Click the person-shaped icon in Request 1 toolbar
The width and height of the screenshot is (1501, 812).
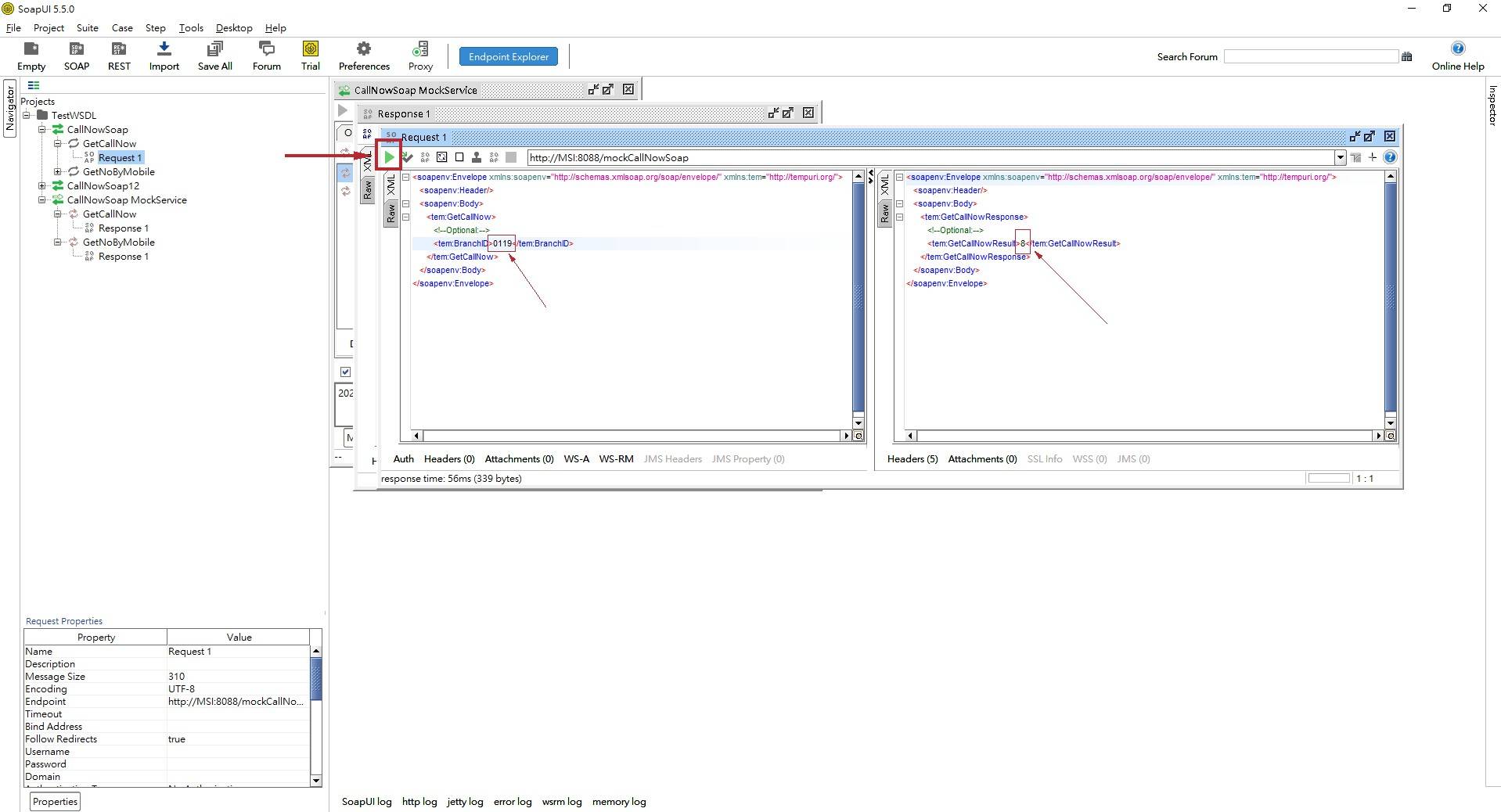(476, 157)
